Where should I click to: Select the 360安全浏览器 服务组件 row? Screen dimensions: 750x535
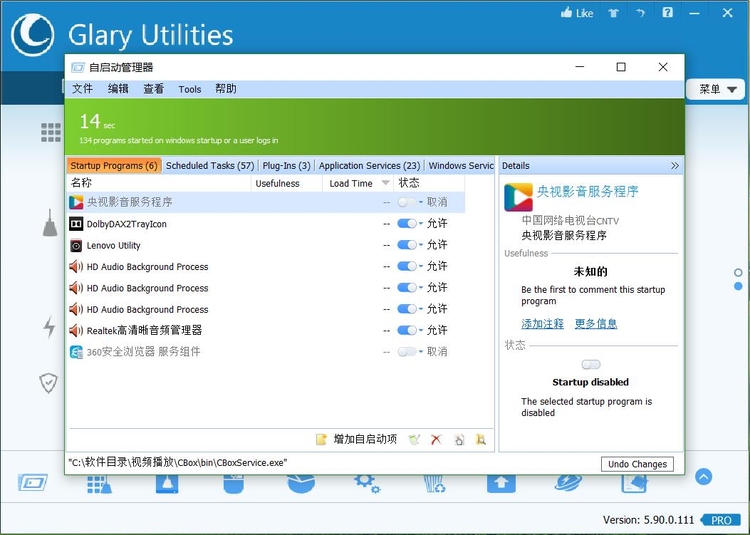point(266,352)
